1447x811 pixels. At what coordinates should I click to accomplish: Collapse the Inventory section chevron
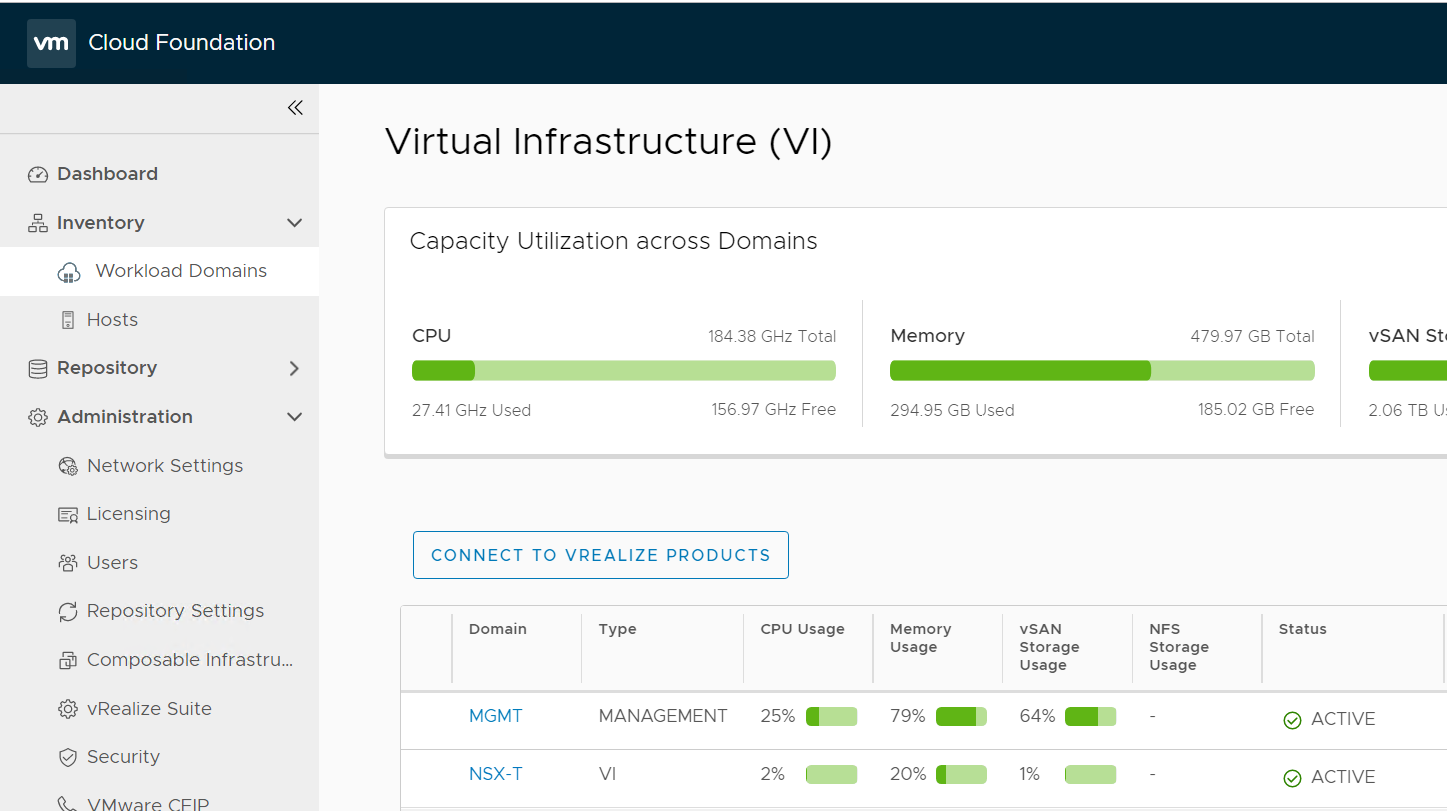click(294, 223)
